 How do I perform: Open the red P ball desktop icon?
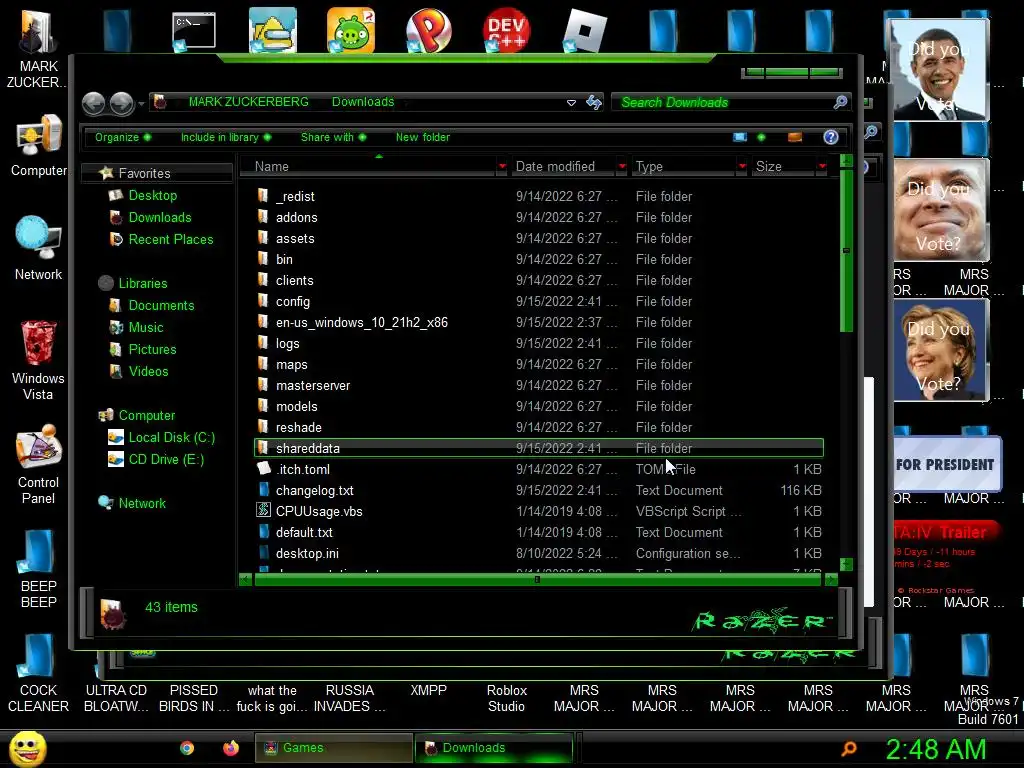tap(428, 31)
